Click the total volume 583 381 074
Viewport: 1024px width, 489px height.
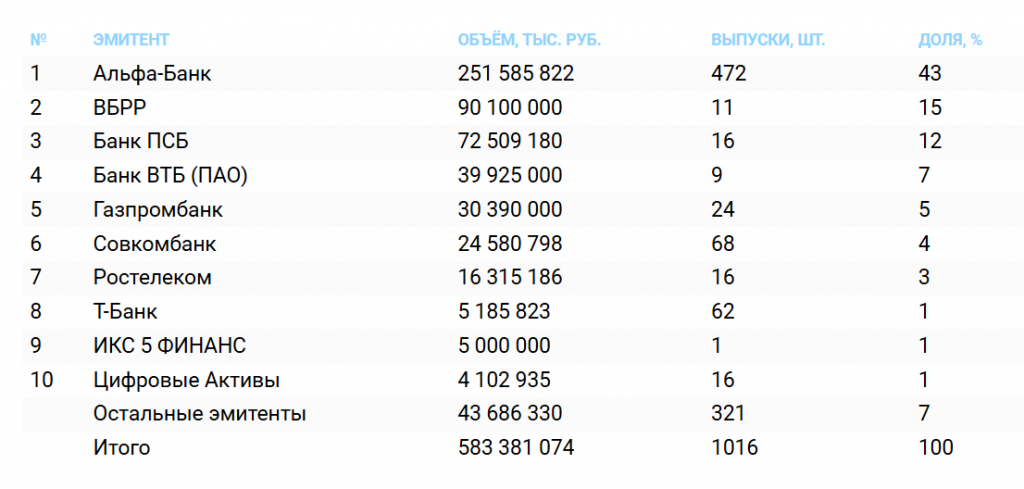tap(516, 448)
